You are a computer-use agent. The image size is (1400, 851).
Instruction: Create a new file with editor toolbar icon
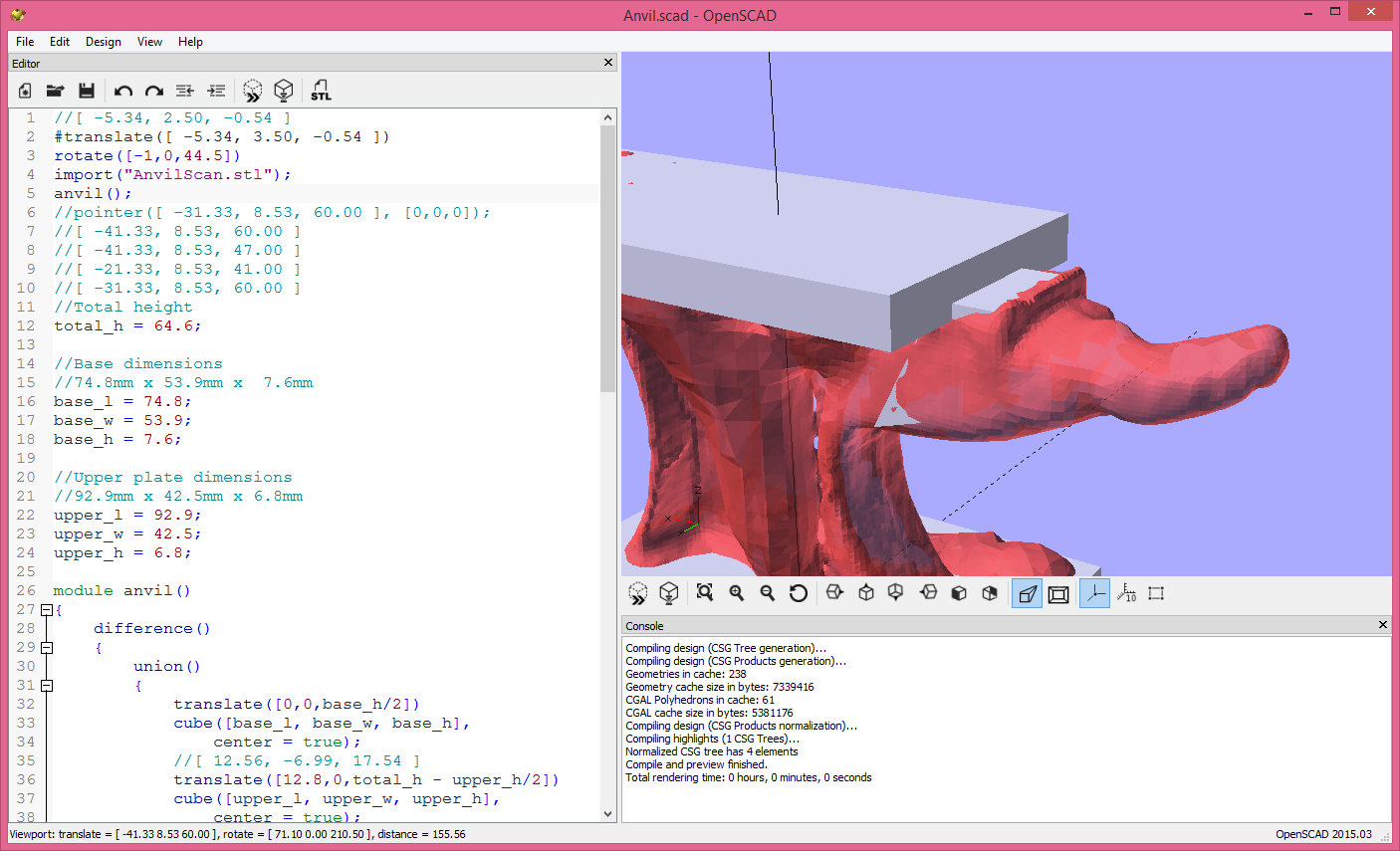25,91
